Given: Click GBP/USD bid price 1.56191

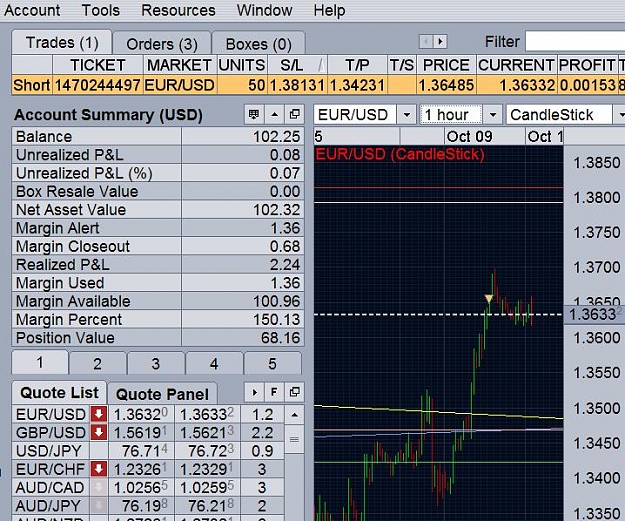Looking at the screenshot, I should 141,433.
